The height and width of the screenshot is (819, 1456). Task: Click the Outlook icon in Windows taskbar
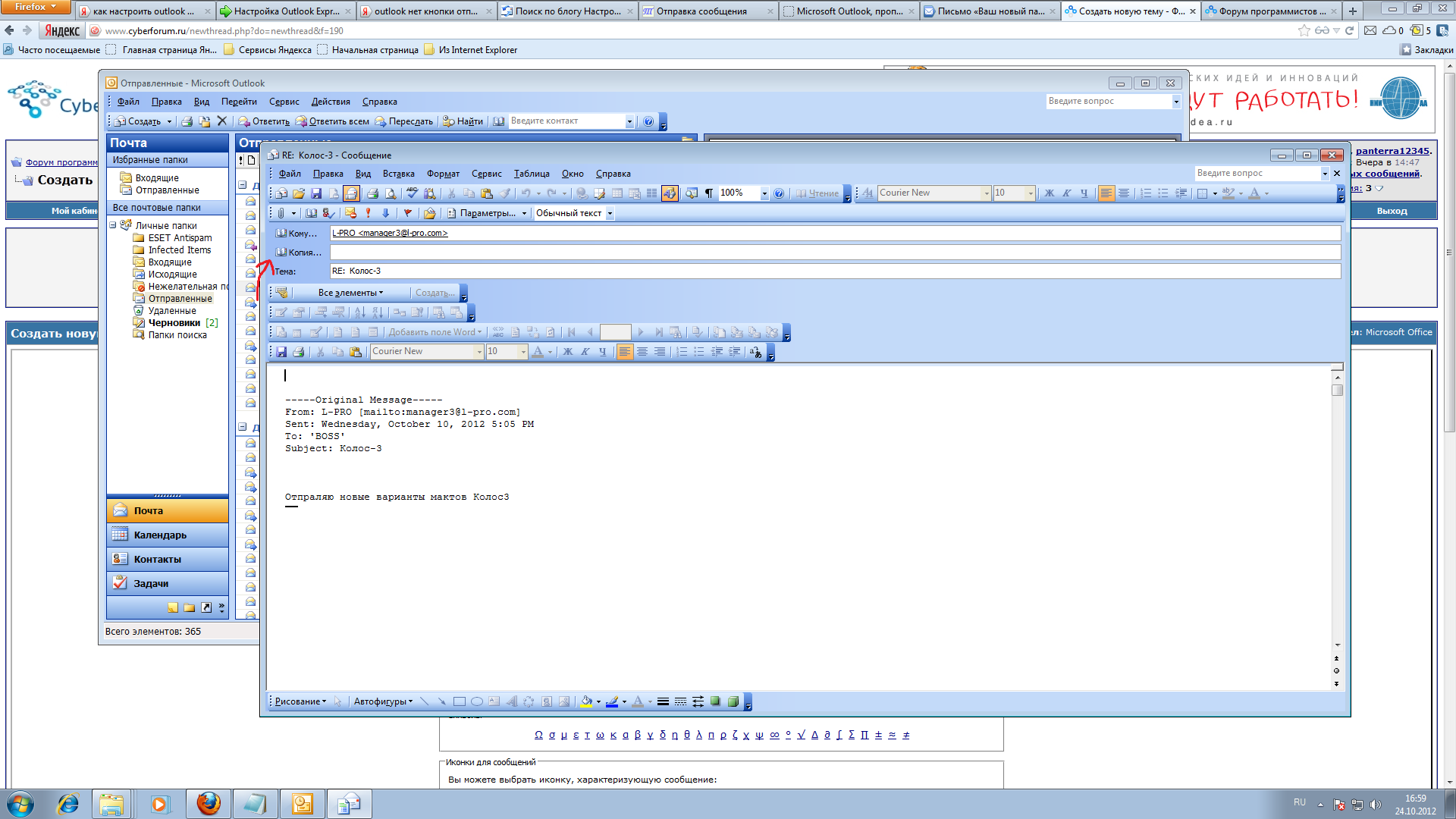pyautogui.click(x=303, y=804)
